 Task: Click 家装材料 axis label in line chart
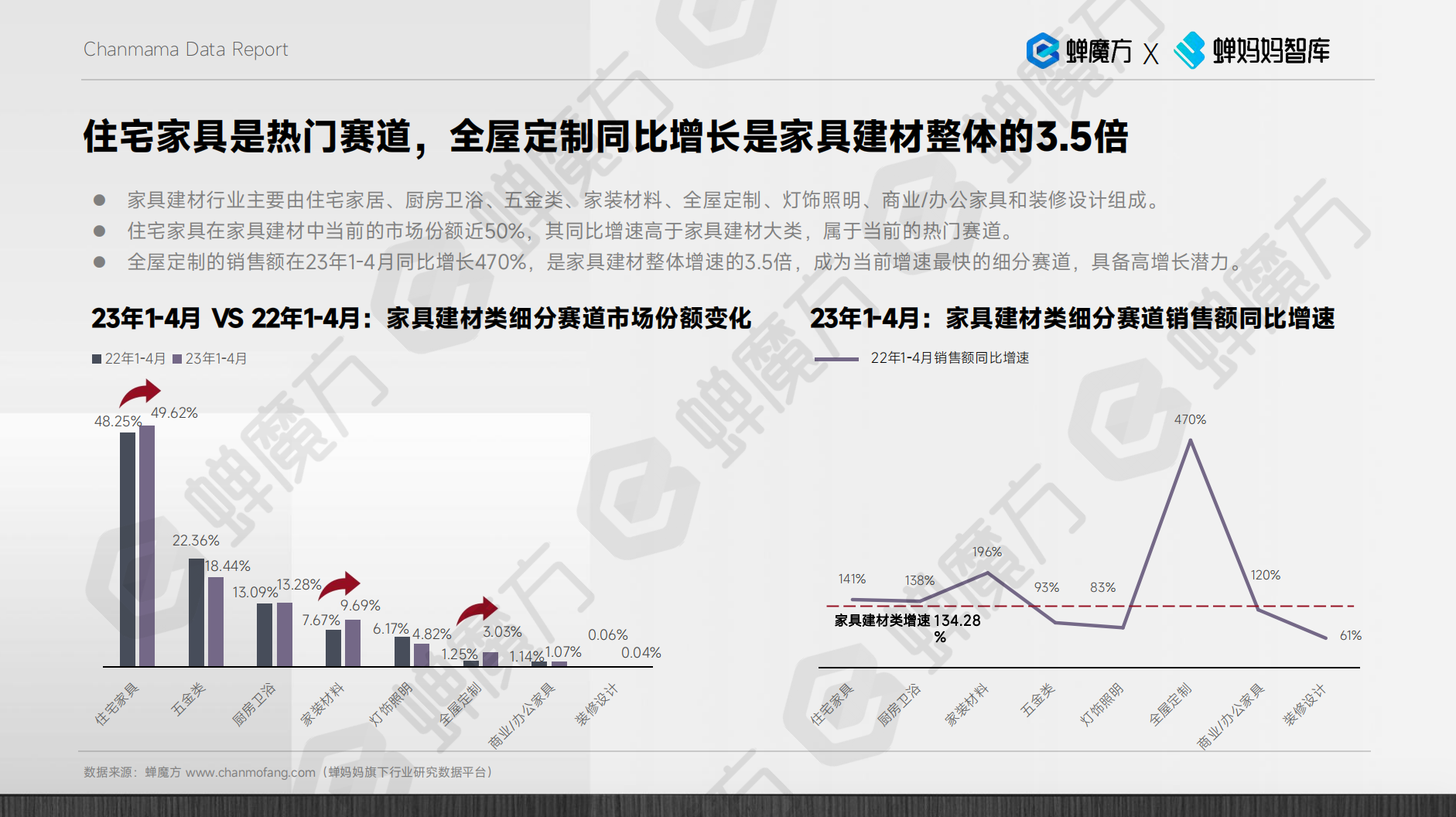click(967, 704)
